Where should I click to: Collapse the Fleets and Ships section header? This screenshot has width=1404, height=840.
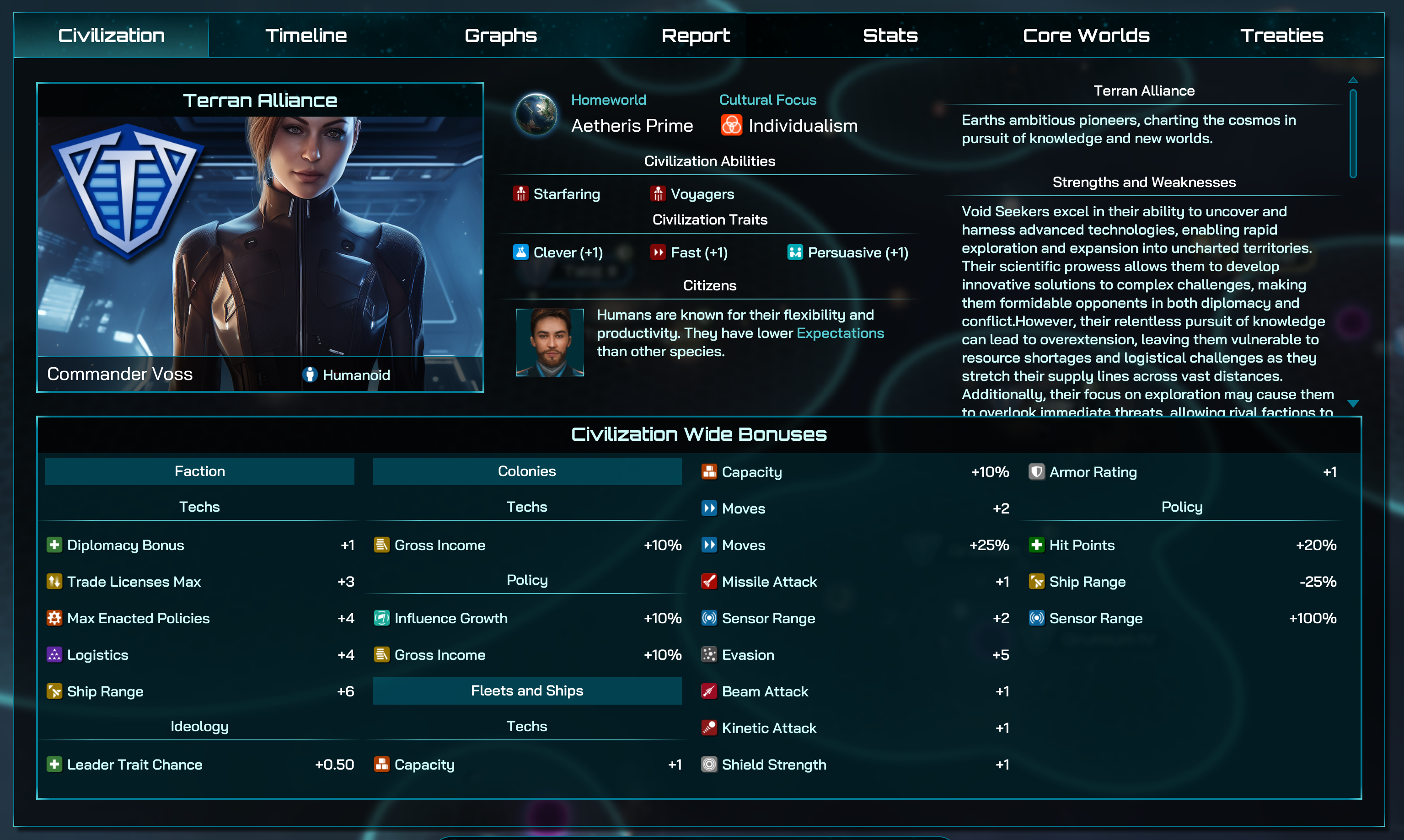[527, 690]
